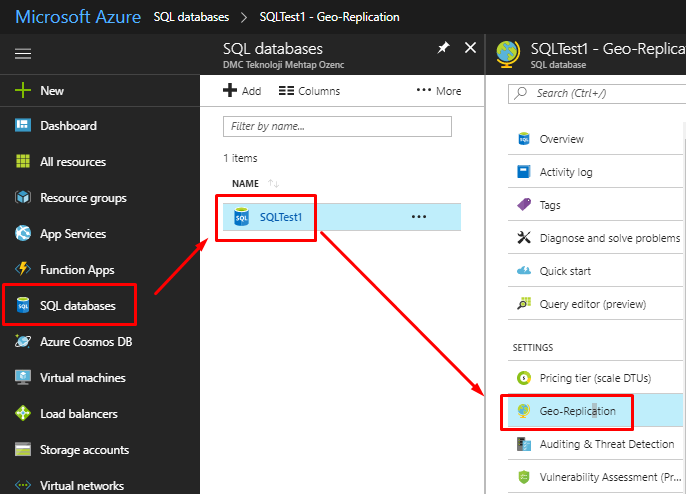Click the large Geo-Replication blade globe icon

508,54
